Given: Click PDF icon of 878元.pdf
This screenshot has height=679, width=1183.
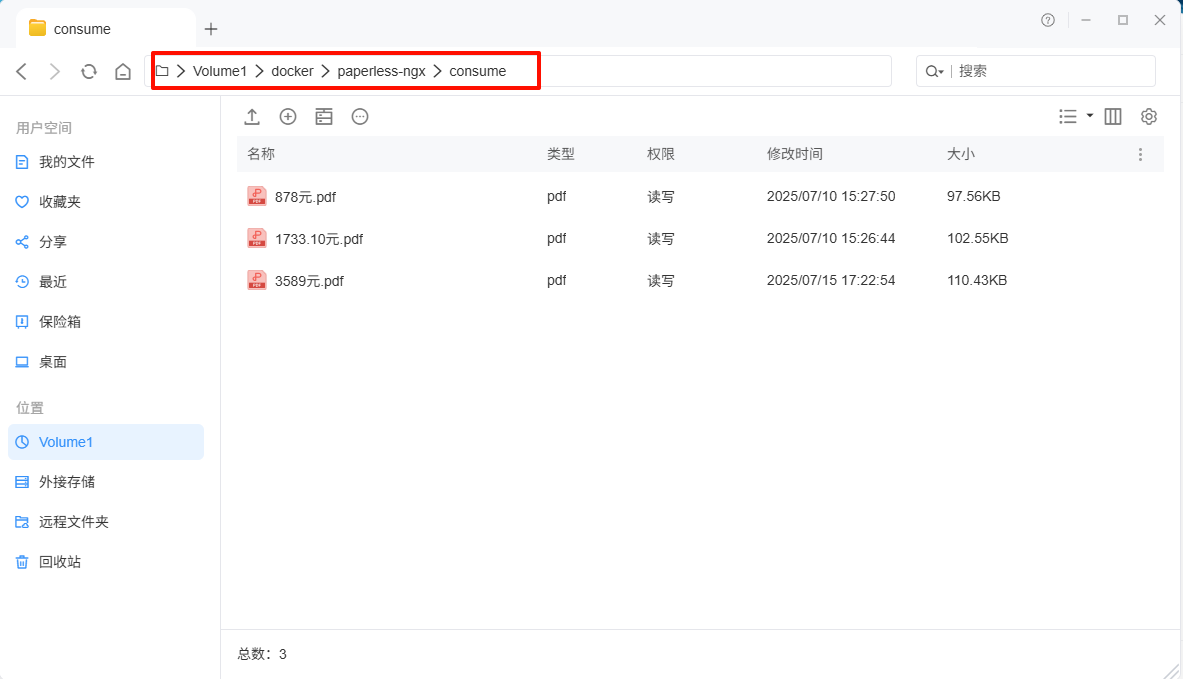Looking at the screenshot, I should tap(257, 196).
